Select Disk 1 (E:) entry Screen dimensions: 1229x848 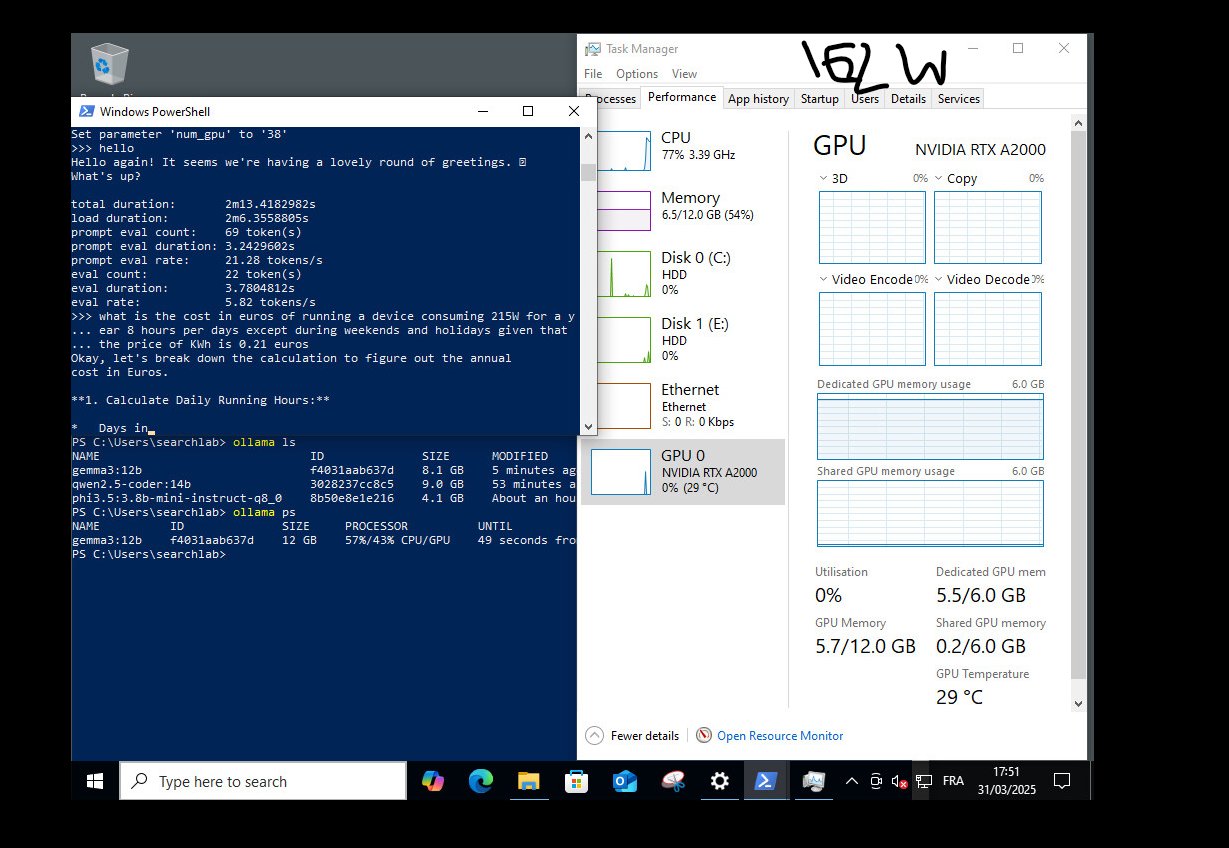coord(683,339)
